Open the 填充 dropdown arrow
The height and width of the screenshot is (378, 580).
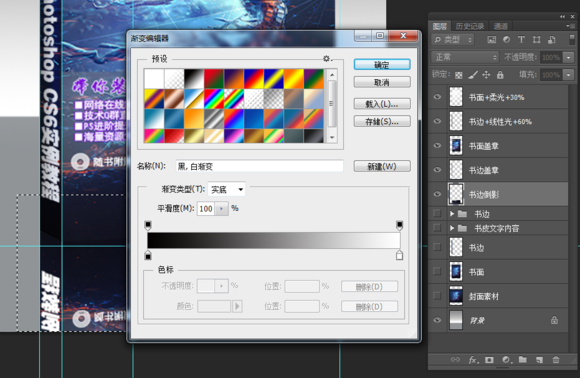569,75
